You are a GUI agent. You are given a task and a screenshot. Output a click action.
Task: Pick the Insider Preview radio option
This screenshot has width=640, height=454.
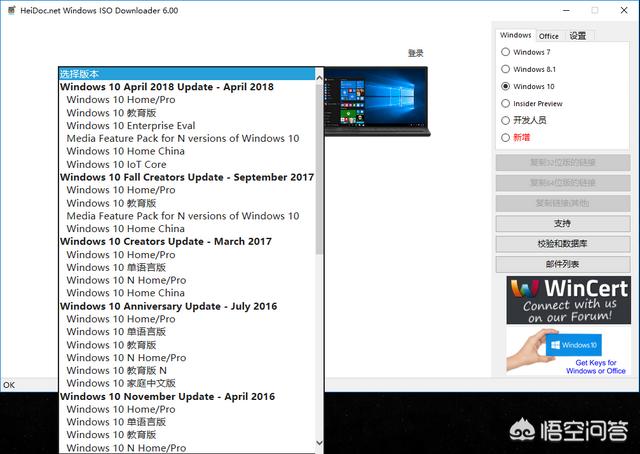pos(505,103)
